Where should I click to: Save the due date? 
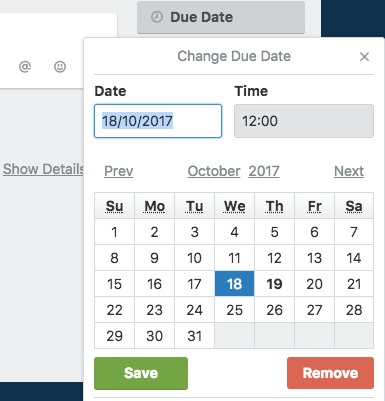coord(141,373)
